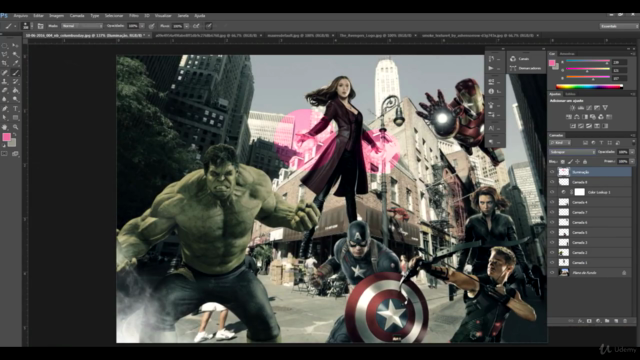Hide the Iluminação layer
640x360 pixels.
[x=552, y=172]
